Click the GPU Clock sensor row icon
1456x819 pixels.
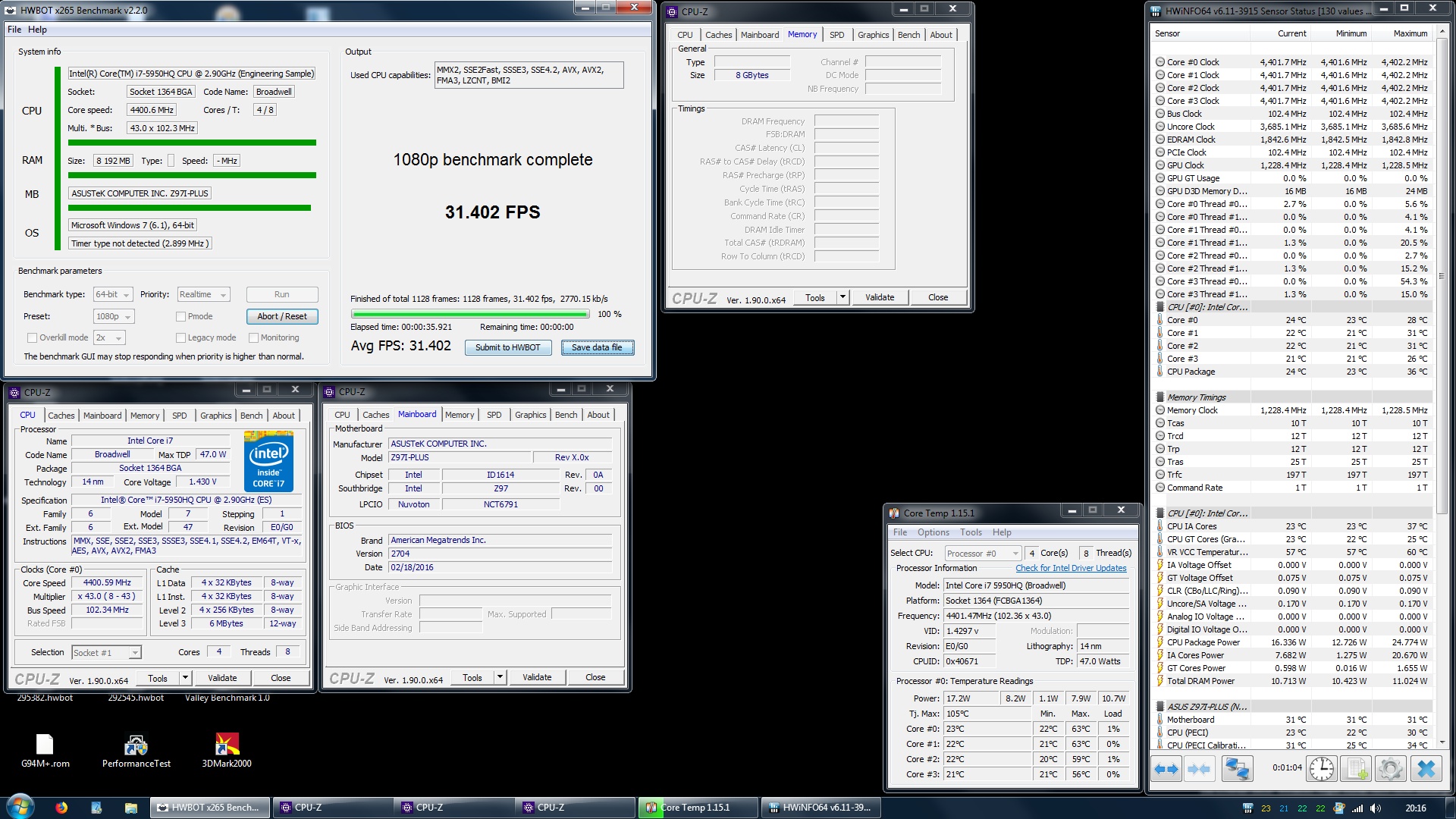1159,165
